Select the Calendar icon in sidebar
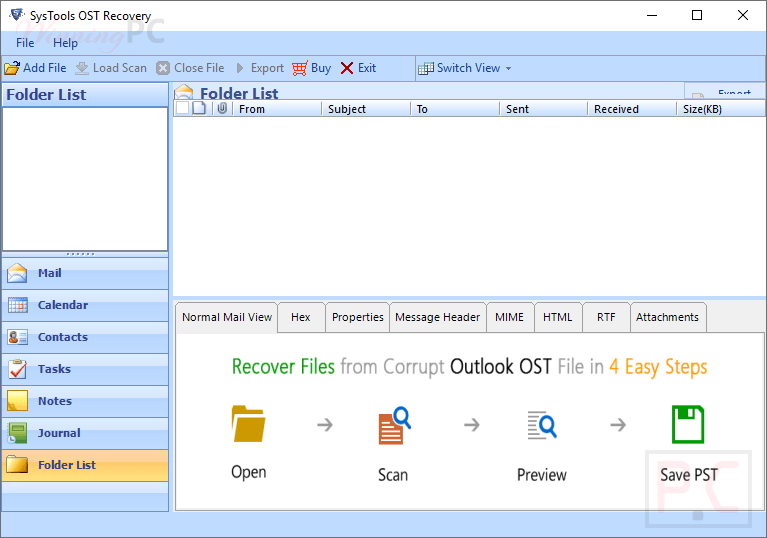 pos(18,305)
